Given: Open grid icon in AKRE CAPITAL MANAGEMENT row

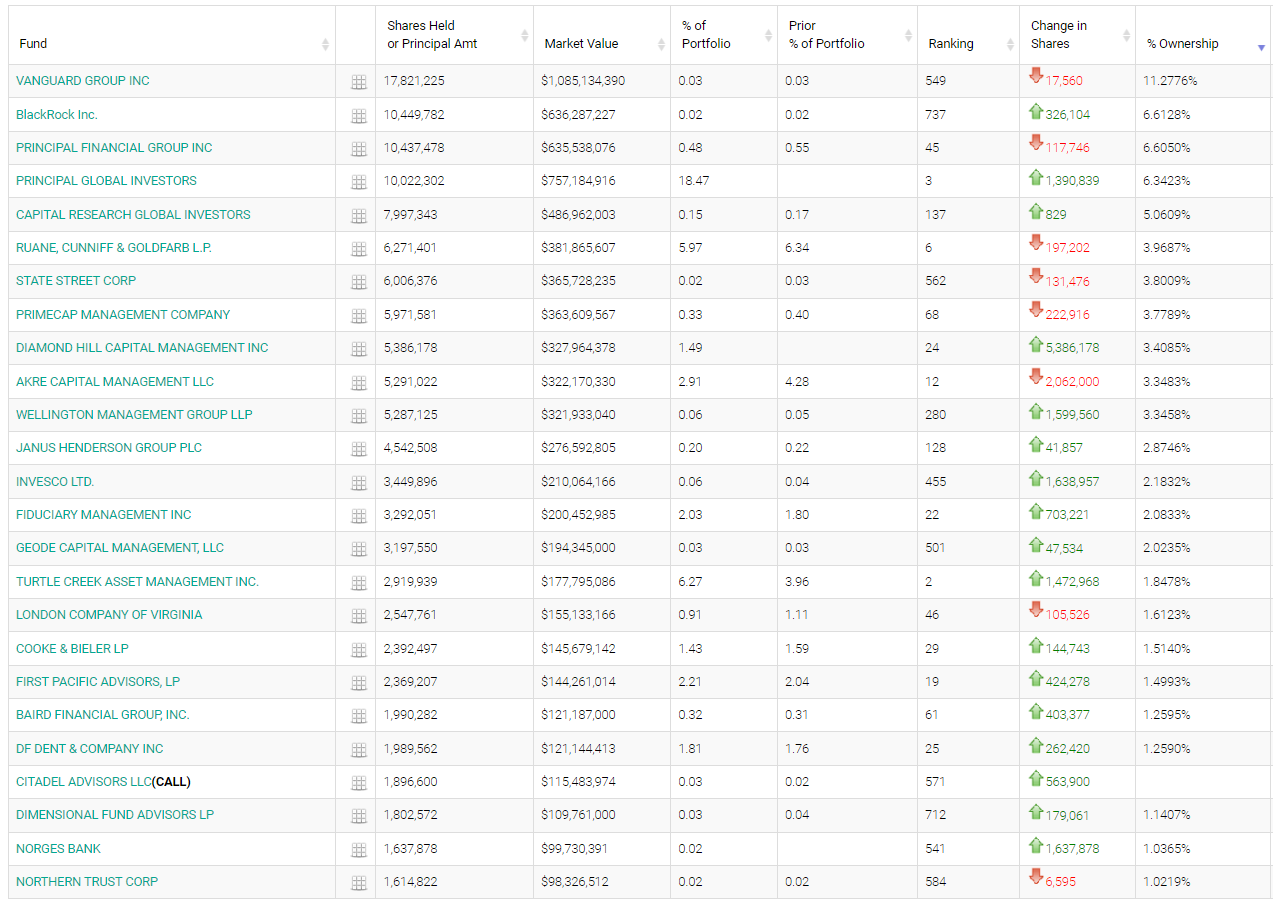Looking at the screenshot, I should click(359, 383).
